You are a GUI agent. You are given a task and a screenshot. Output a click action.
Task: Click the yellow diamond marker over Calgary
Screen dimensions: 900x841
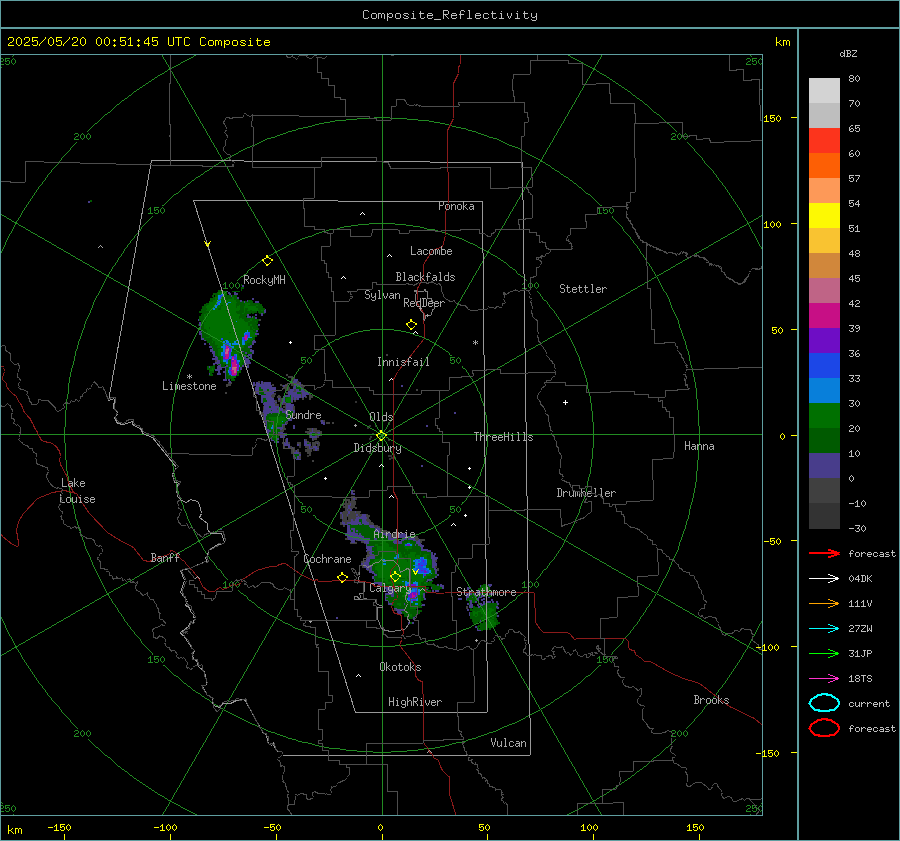pos(395,576)
